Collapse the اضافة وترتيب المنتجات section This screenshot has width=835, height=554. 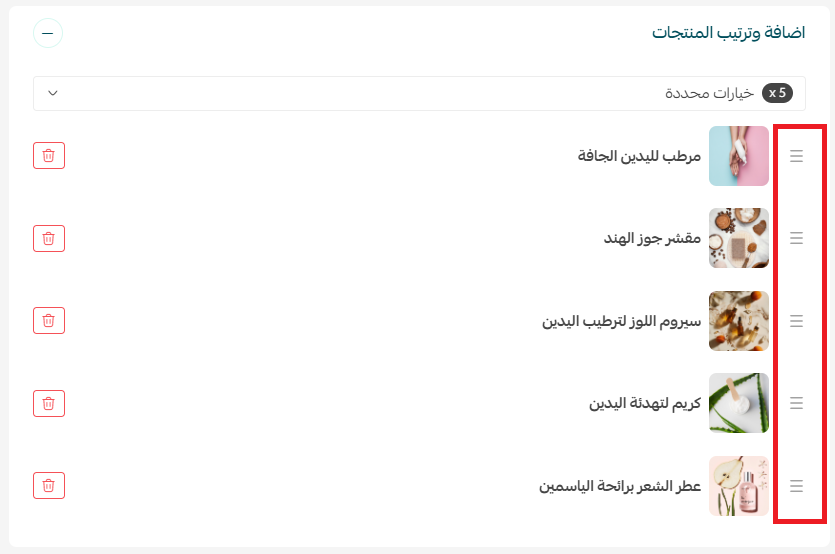(48, 33)
